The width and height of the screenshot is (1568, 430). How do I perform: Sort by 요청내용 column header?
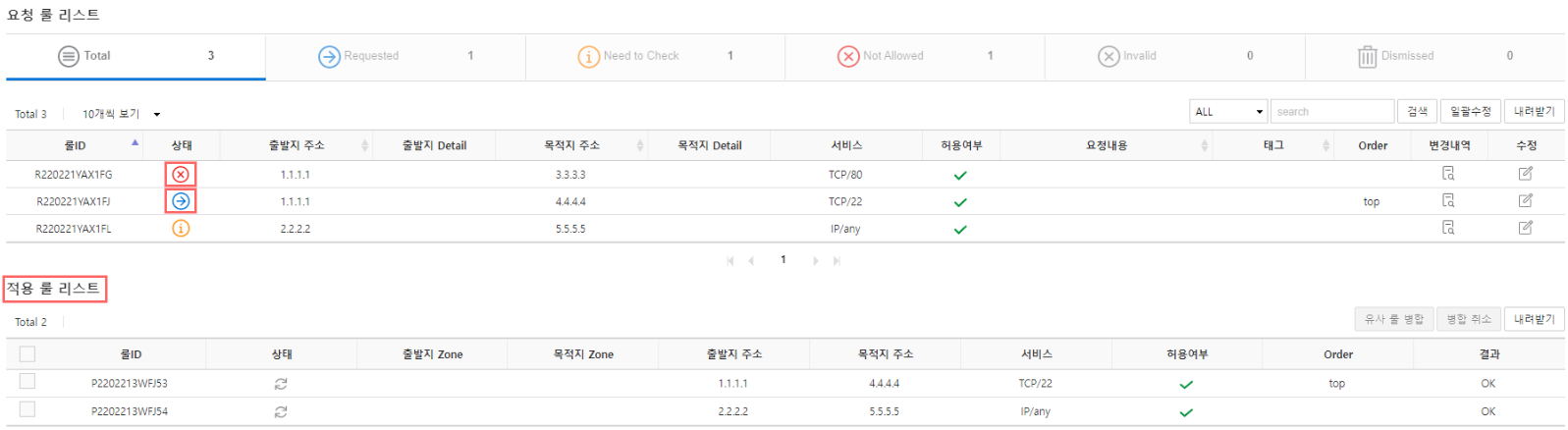point(1107,145)
